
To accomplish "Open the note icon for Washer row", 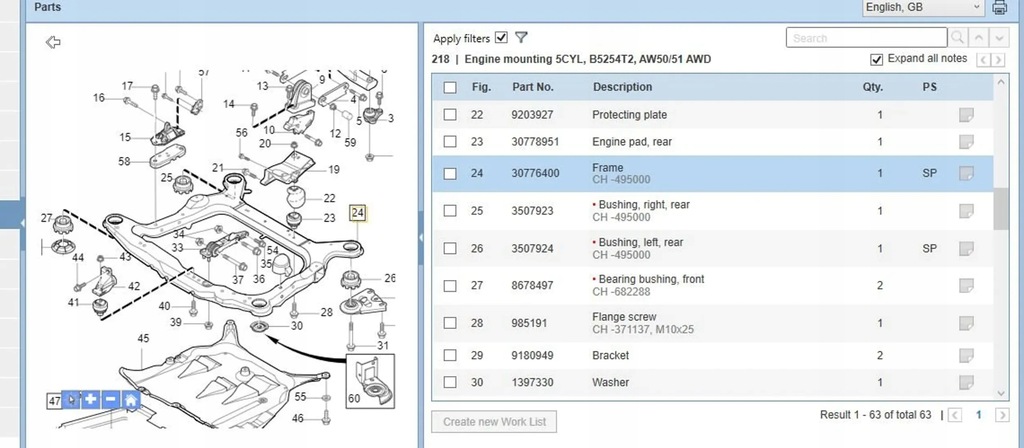I will 966,383.
